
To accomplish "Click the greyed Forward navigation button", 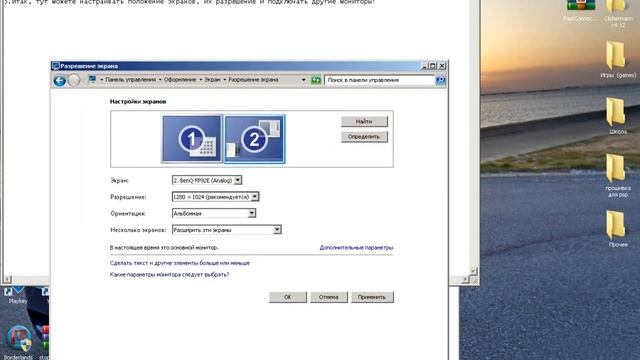I will [x=73, y=81].
